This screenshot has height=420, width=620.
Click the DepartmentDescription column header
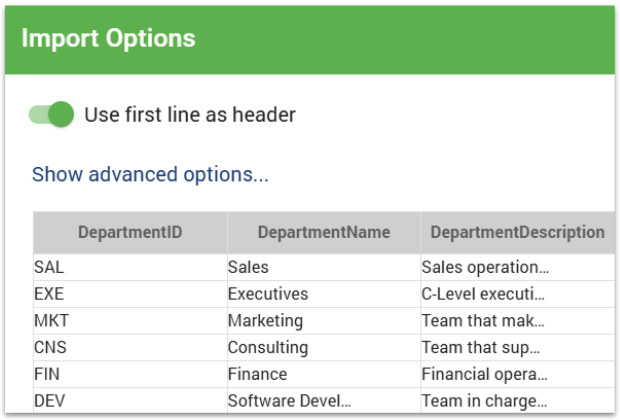click(x=517, y=232)
